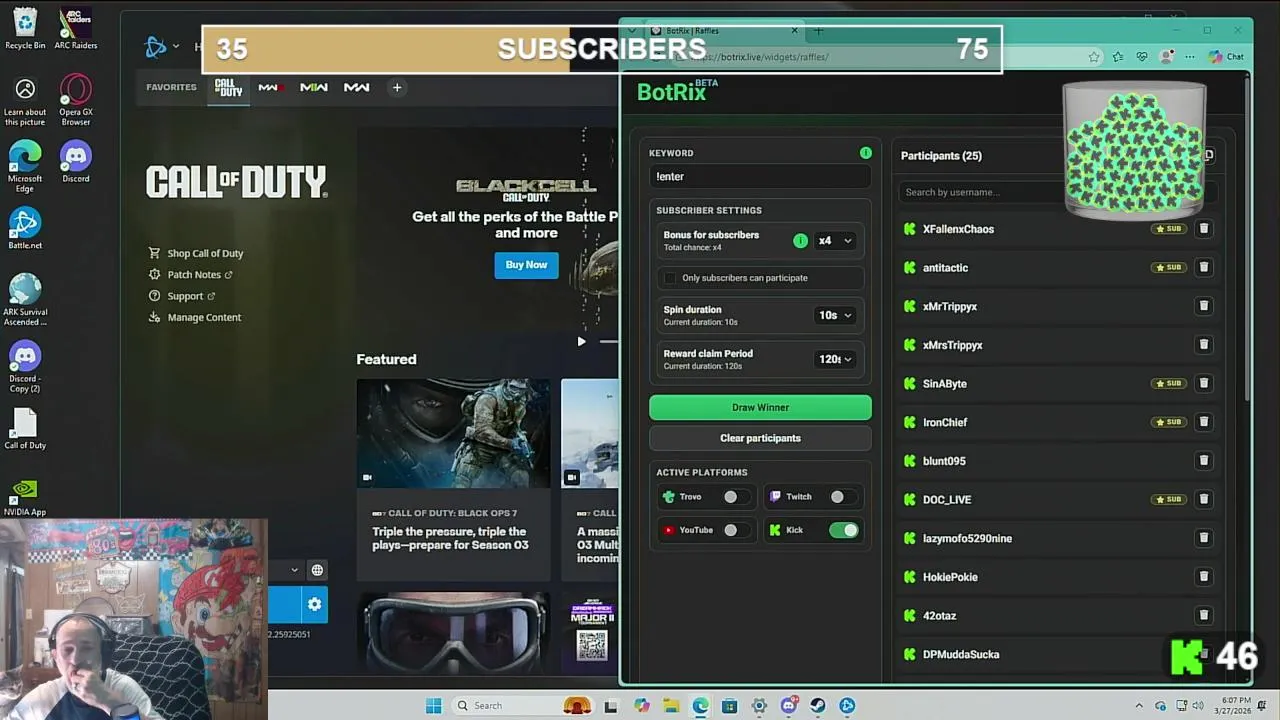
Task: Expand Battle.net game version dropdown arrow
Action: pyautogui.click(x=294, y=570)
